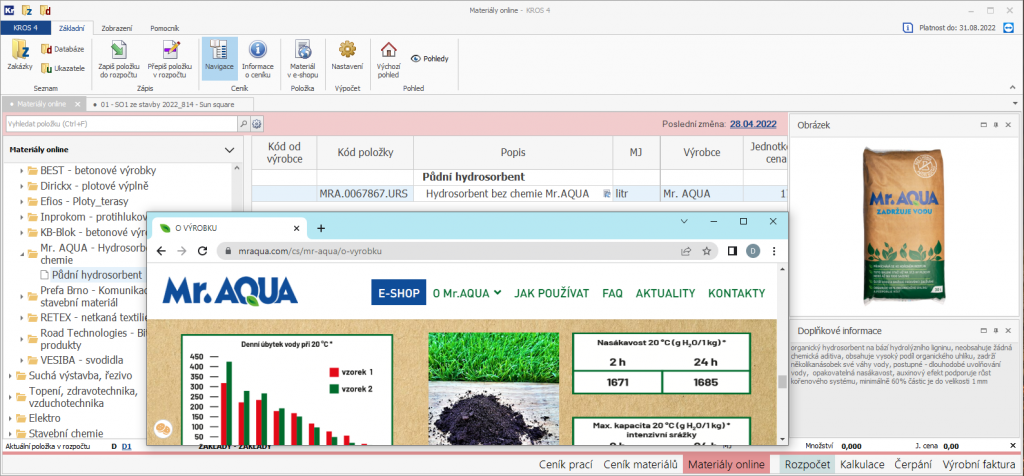The width and height of the screenshot is (1024, 476).
Task: Select Půdní hydrosorbent tree item
Action: [97, 275]
